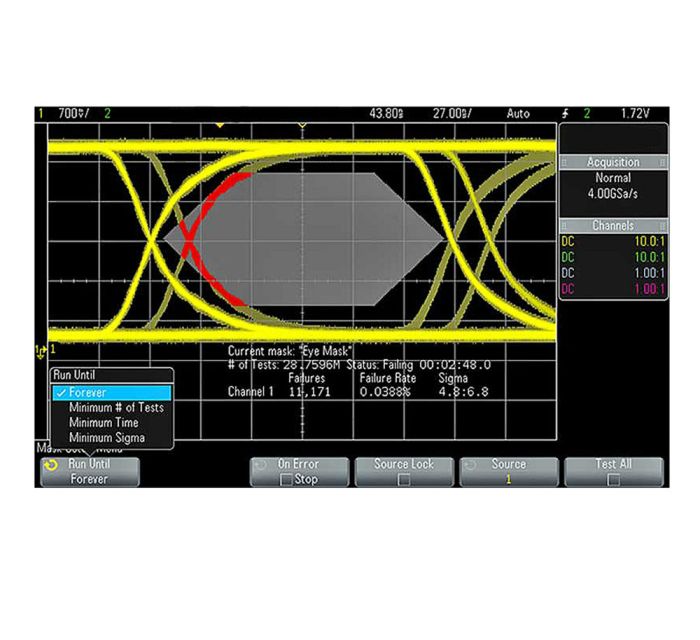
Task: Toggle the Test All checkbox
Action: (614, 480)
